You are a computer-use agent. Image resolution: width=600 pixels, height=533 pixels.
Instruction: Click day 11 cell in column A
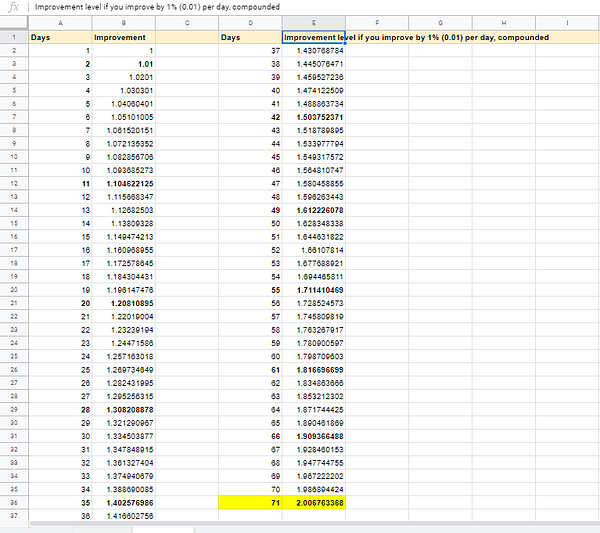(60, 183)
